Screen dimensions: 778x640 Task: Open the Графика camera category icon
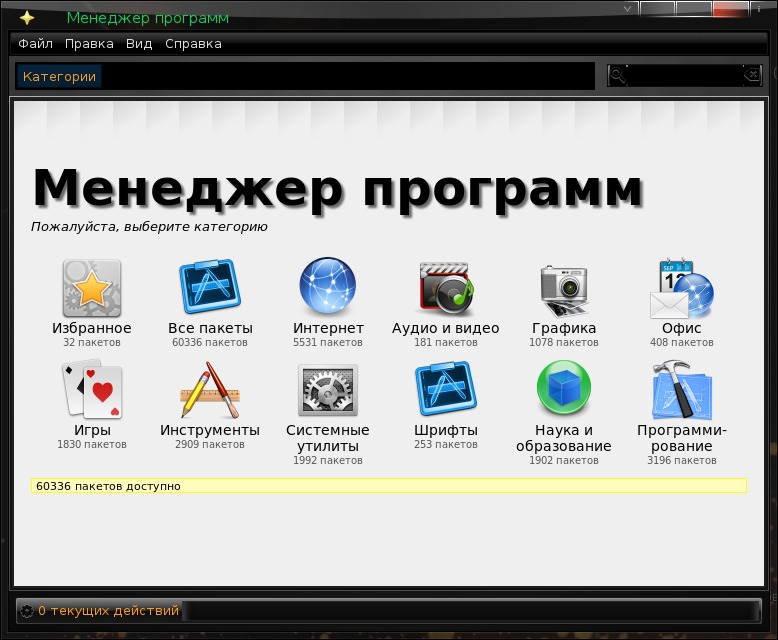click(564, 291)
